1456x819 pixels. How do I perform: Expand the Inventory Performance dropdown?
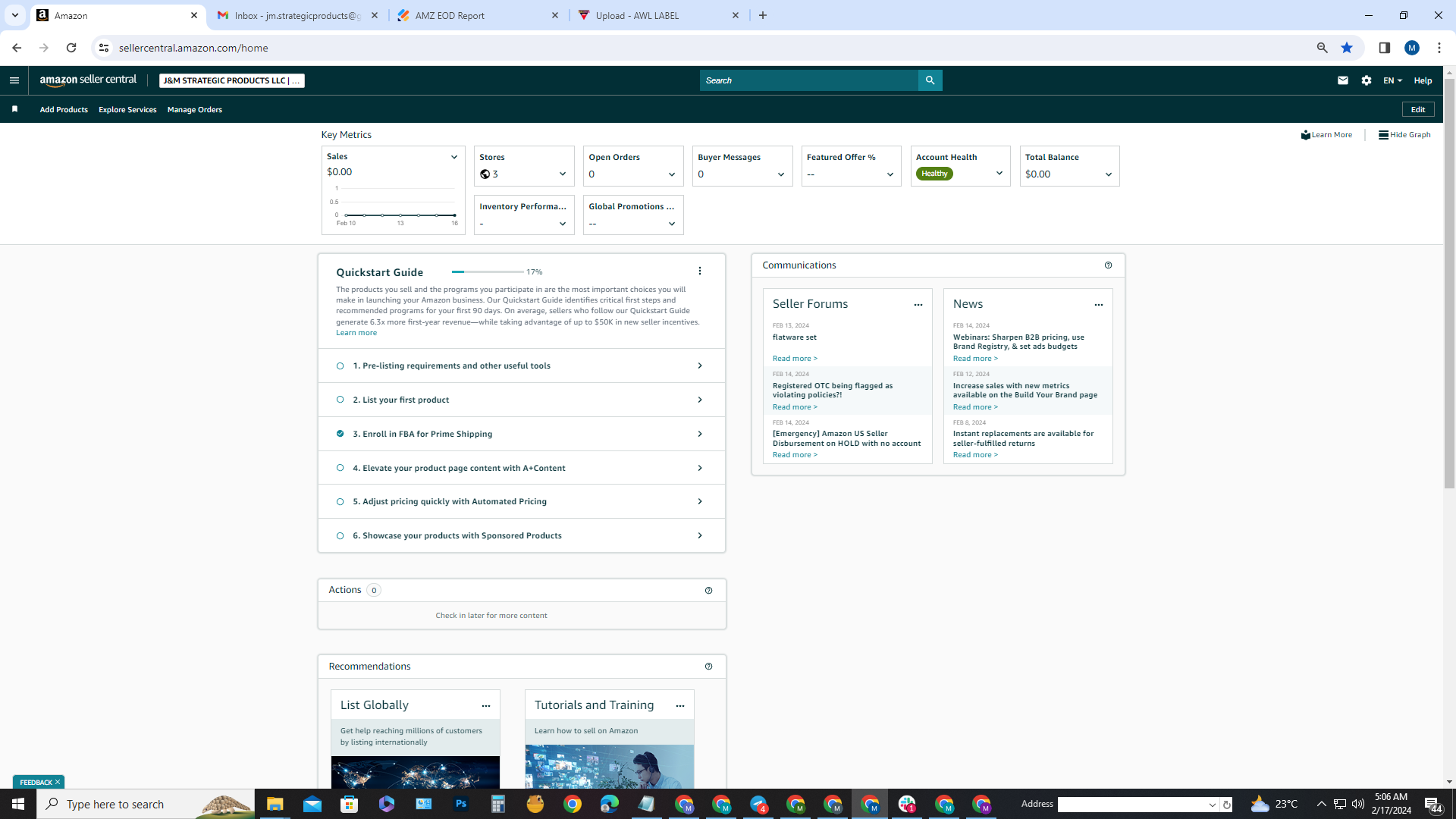563,224
